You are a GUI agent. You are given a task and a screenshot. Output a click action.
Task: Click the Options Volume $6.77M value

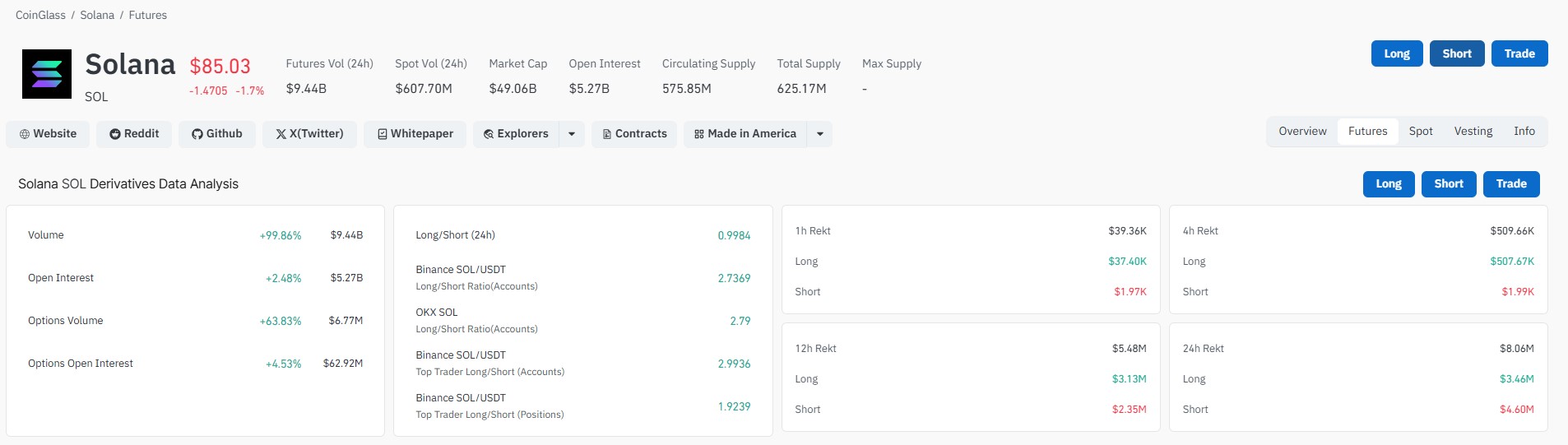tap(346, 321)
